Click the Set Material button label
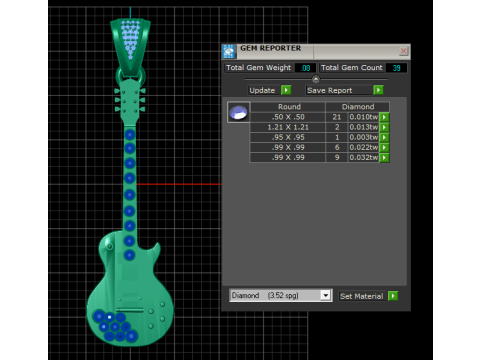The width and height of the screenshot is (480, 360). point(362,296)
